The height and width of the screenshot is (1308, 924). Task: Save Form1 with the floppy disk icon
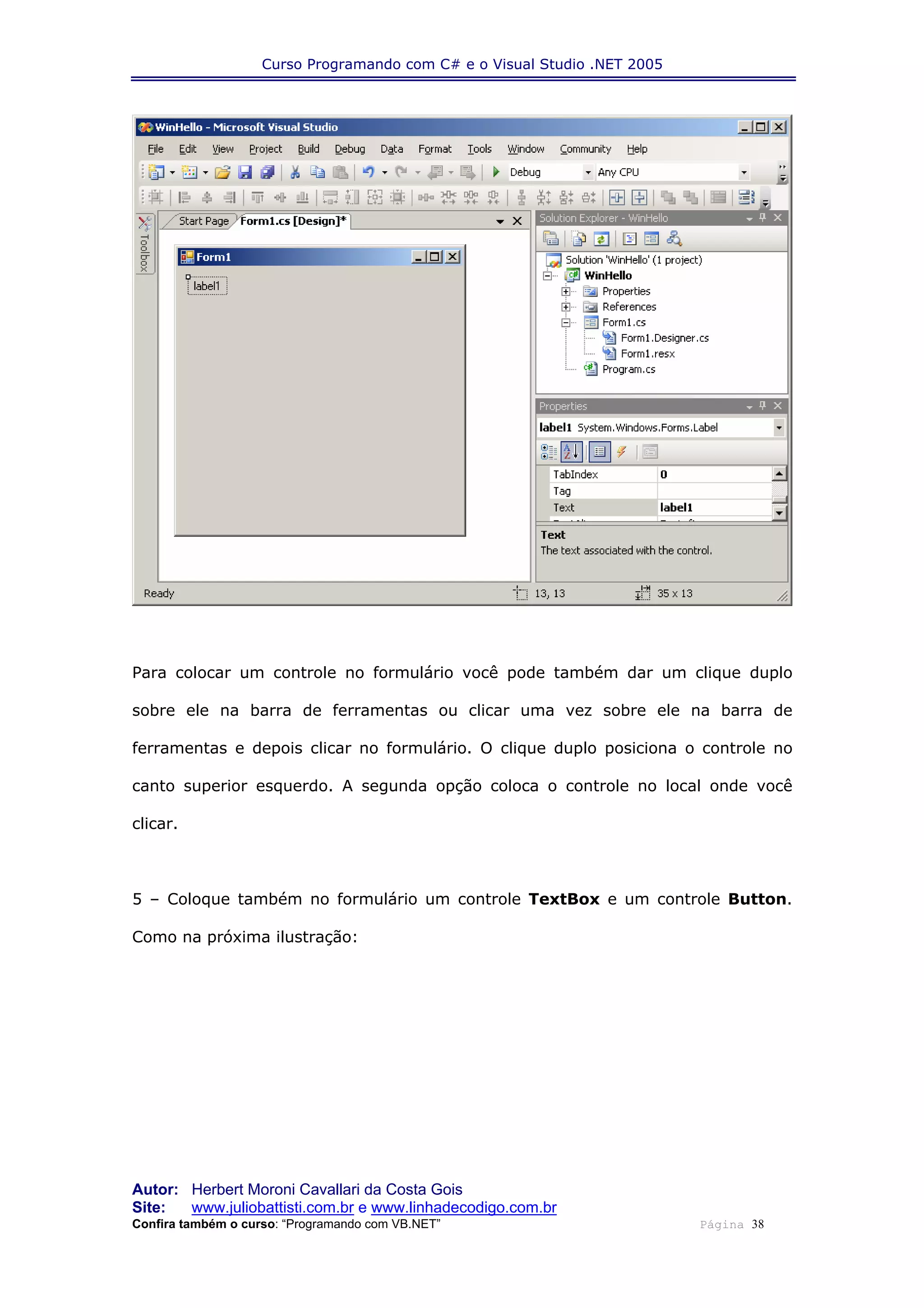click(245, 172)
